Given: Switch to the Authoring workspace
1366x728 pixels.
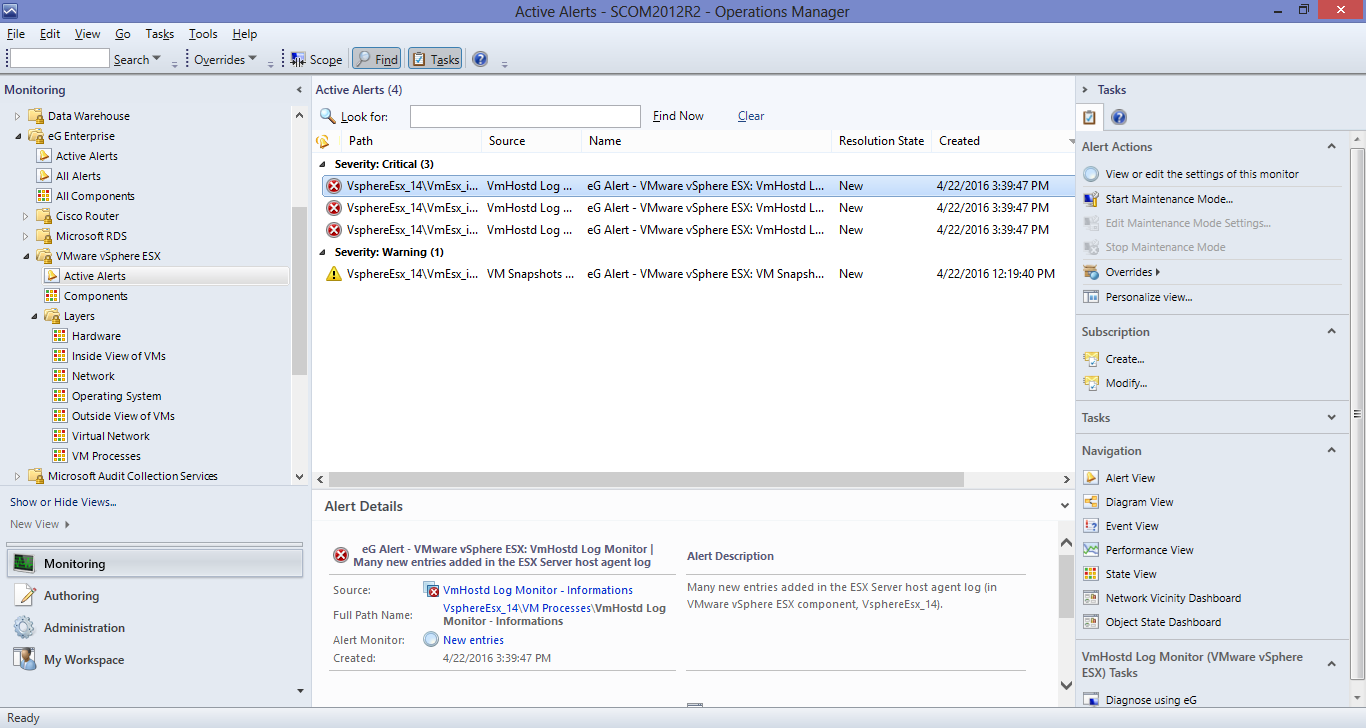Looking at the screenshot, I should click(x=155, y=596).
